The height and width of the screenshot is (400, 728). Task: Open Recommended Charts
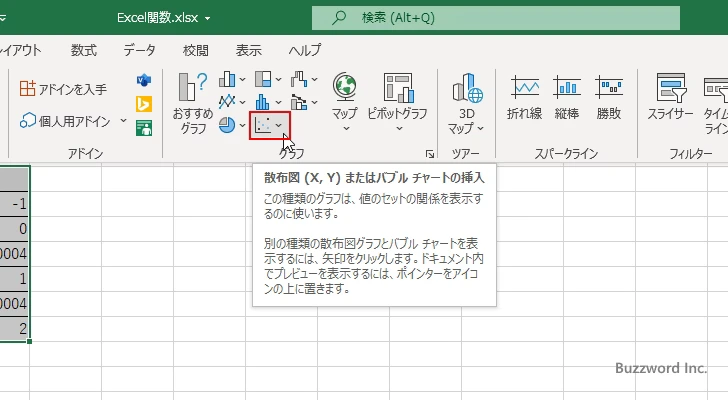pos(193,103)
